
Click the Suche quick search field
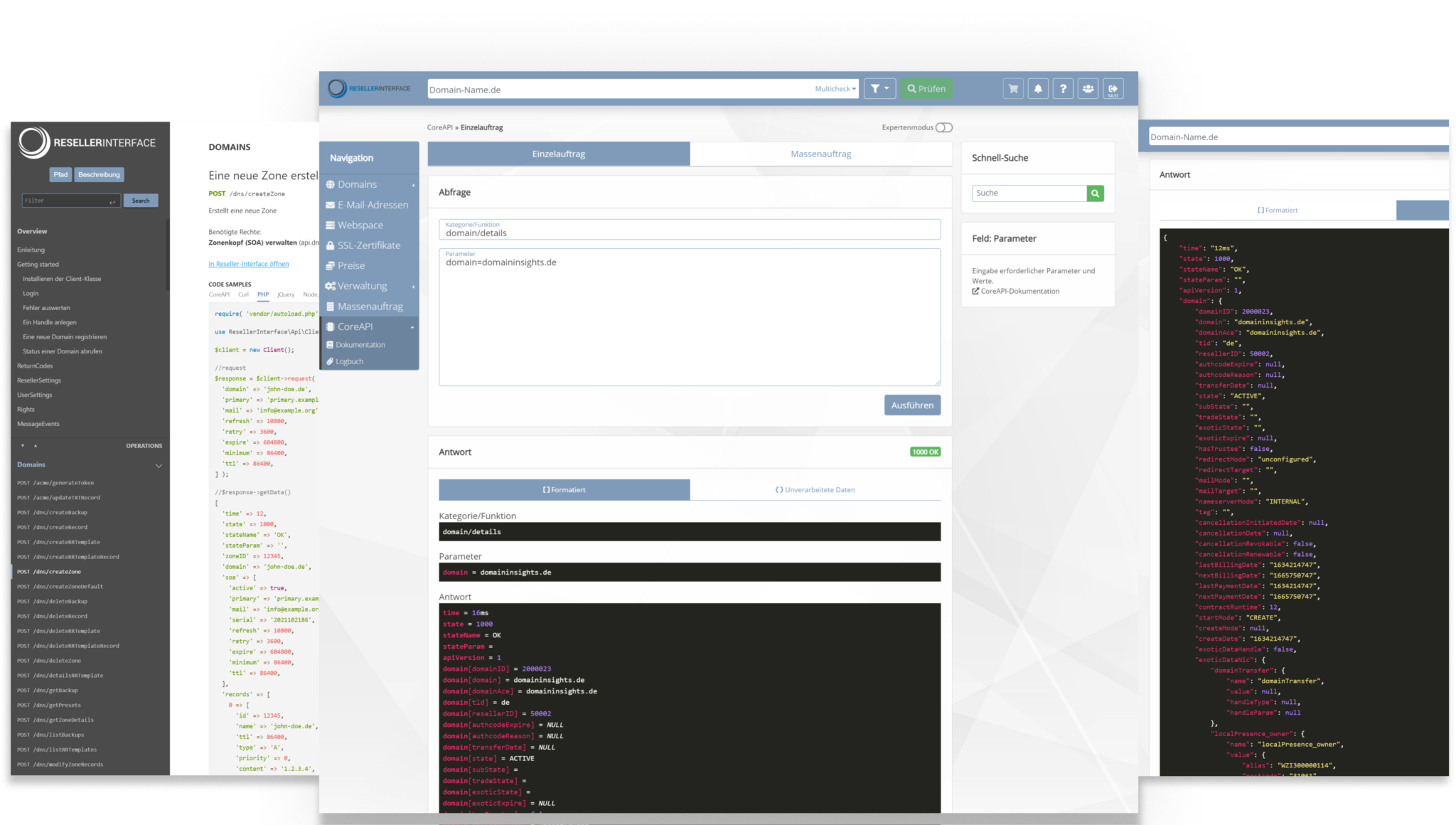pyautogui.click(x=1029, y=193)
